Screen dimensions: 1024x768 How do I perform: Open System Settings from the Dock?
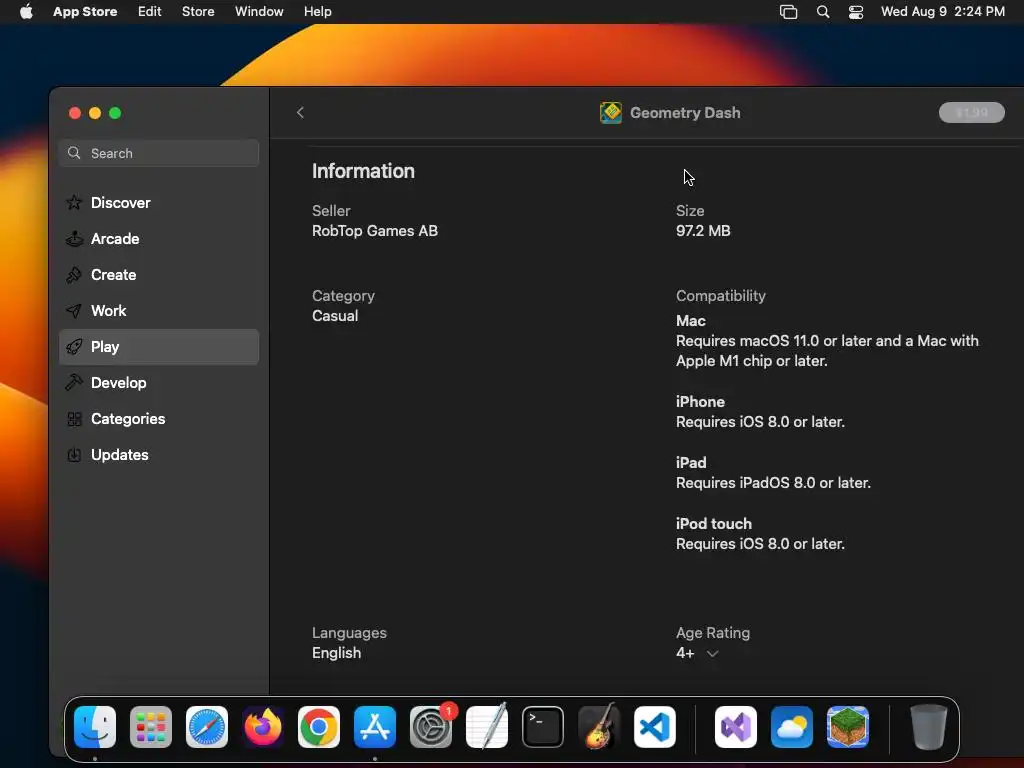(431, 727)
